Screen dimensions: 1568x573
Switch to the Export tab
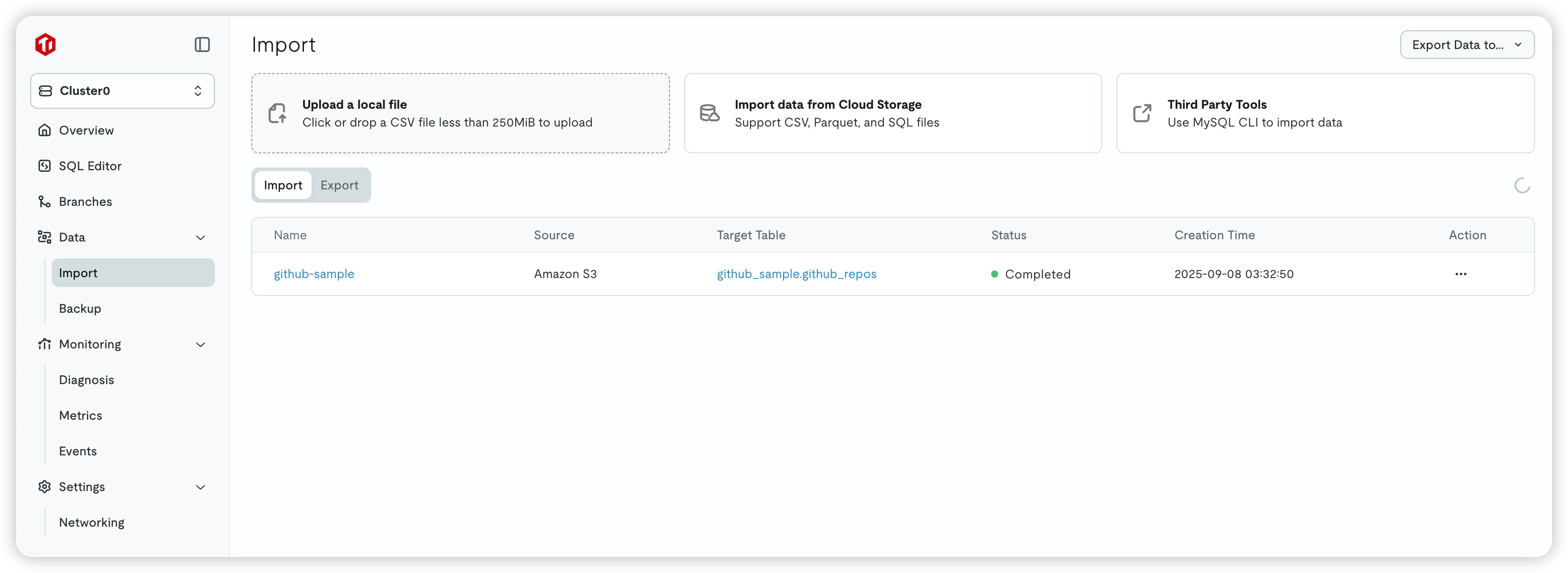click(339, 185)
